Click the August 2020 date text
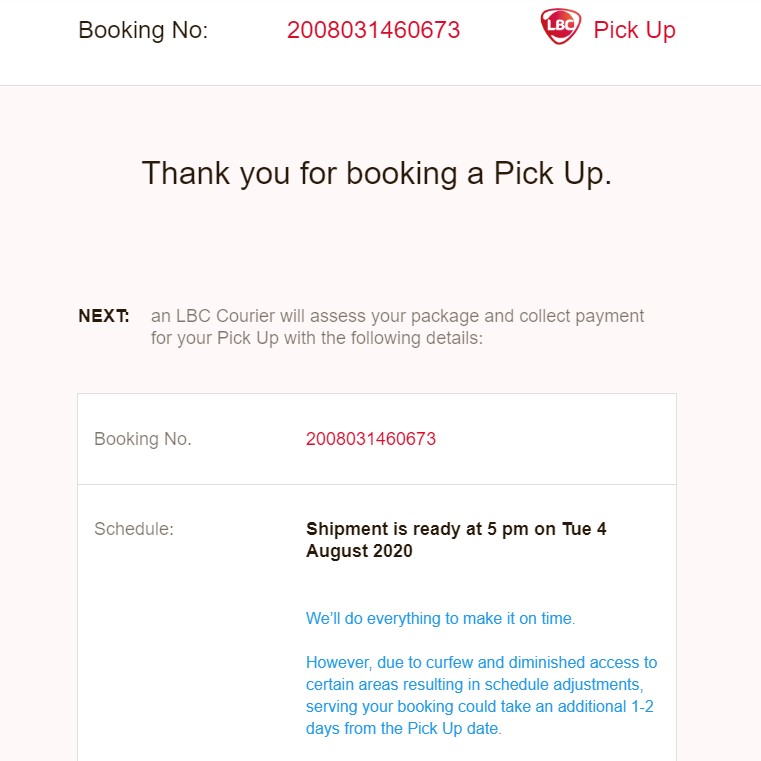 click(x=359, y=551)
